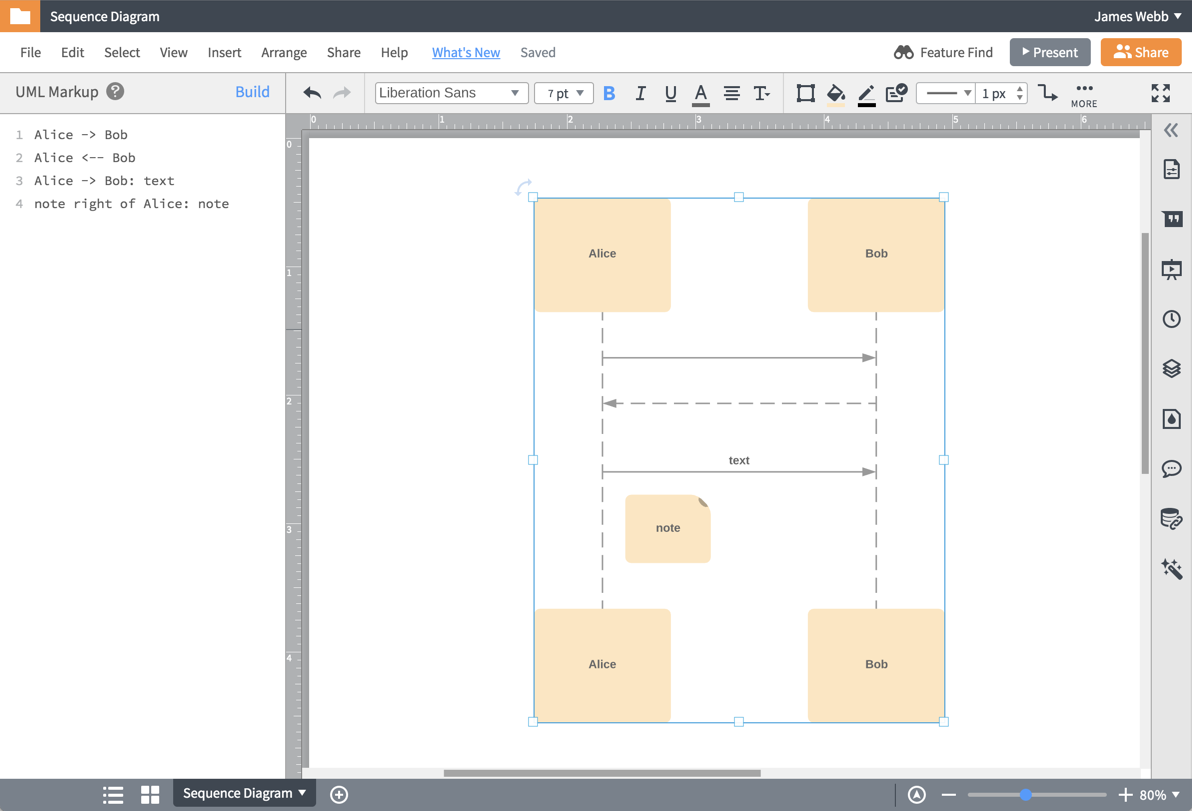Open the Liberation Sans font dropdown
1192x811 pixels.
[x=451, y=92]
